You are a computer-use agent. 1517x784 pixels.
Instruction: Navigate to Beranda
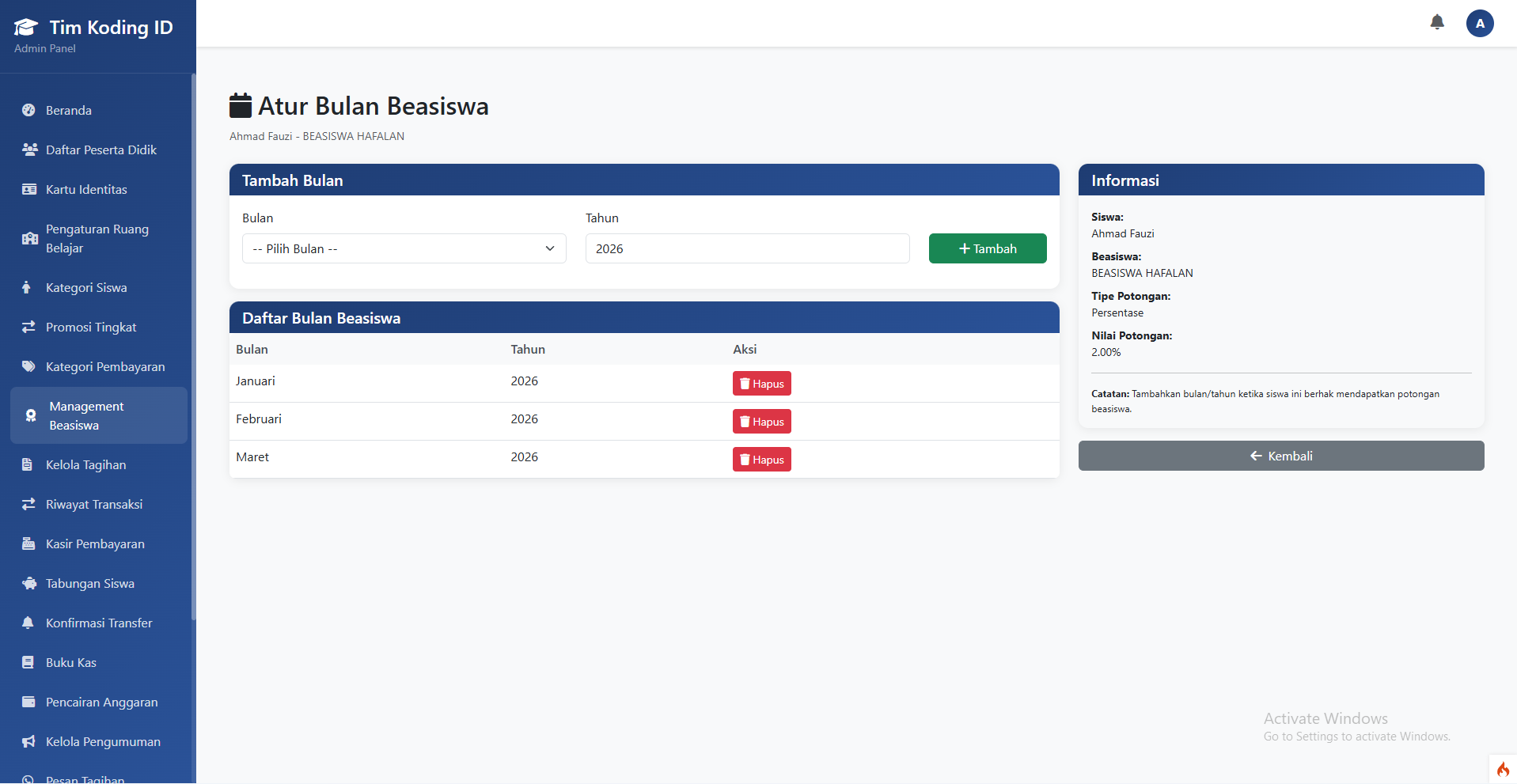[x=68, y=110]
